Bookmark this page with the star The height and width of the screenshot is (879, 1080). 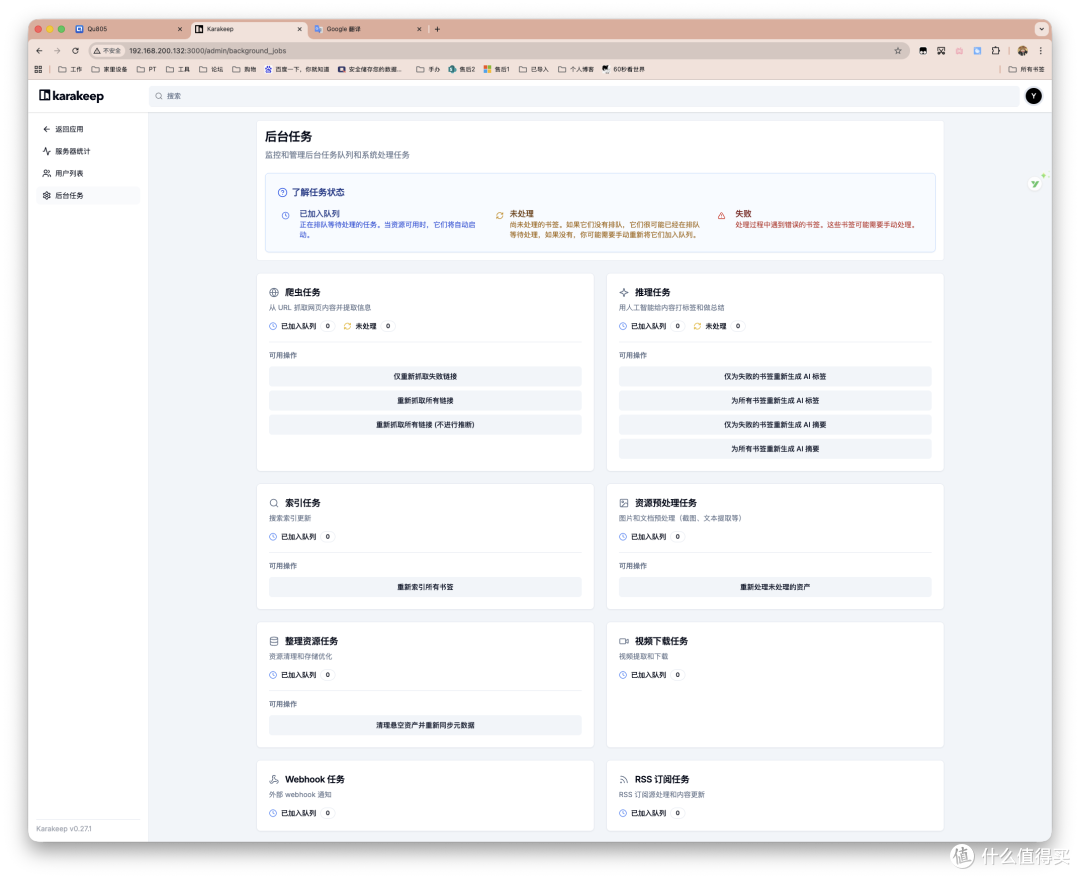click(897, 50)
